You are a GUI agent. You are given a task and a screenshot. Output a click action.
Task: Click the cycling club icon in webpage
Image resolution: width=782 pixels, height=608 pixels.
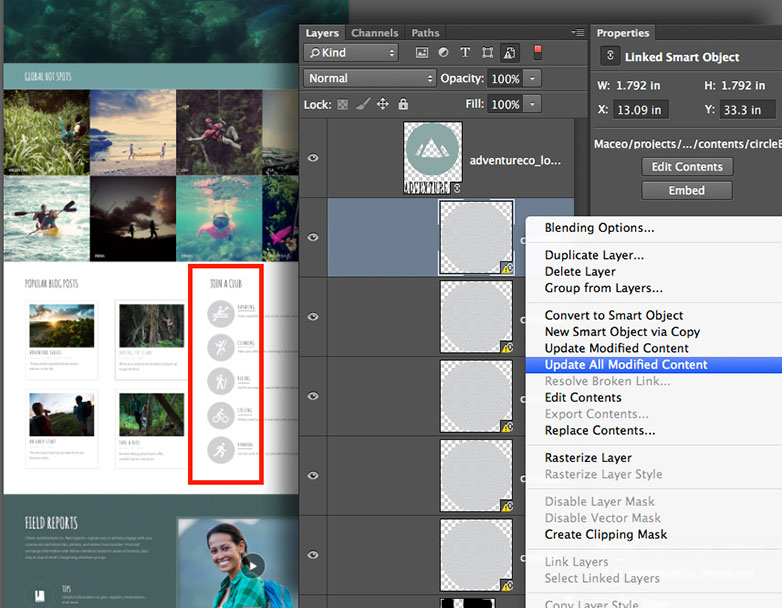(x=221, y=415)
